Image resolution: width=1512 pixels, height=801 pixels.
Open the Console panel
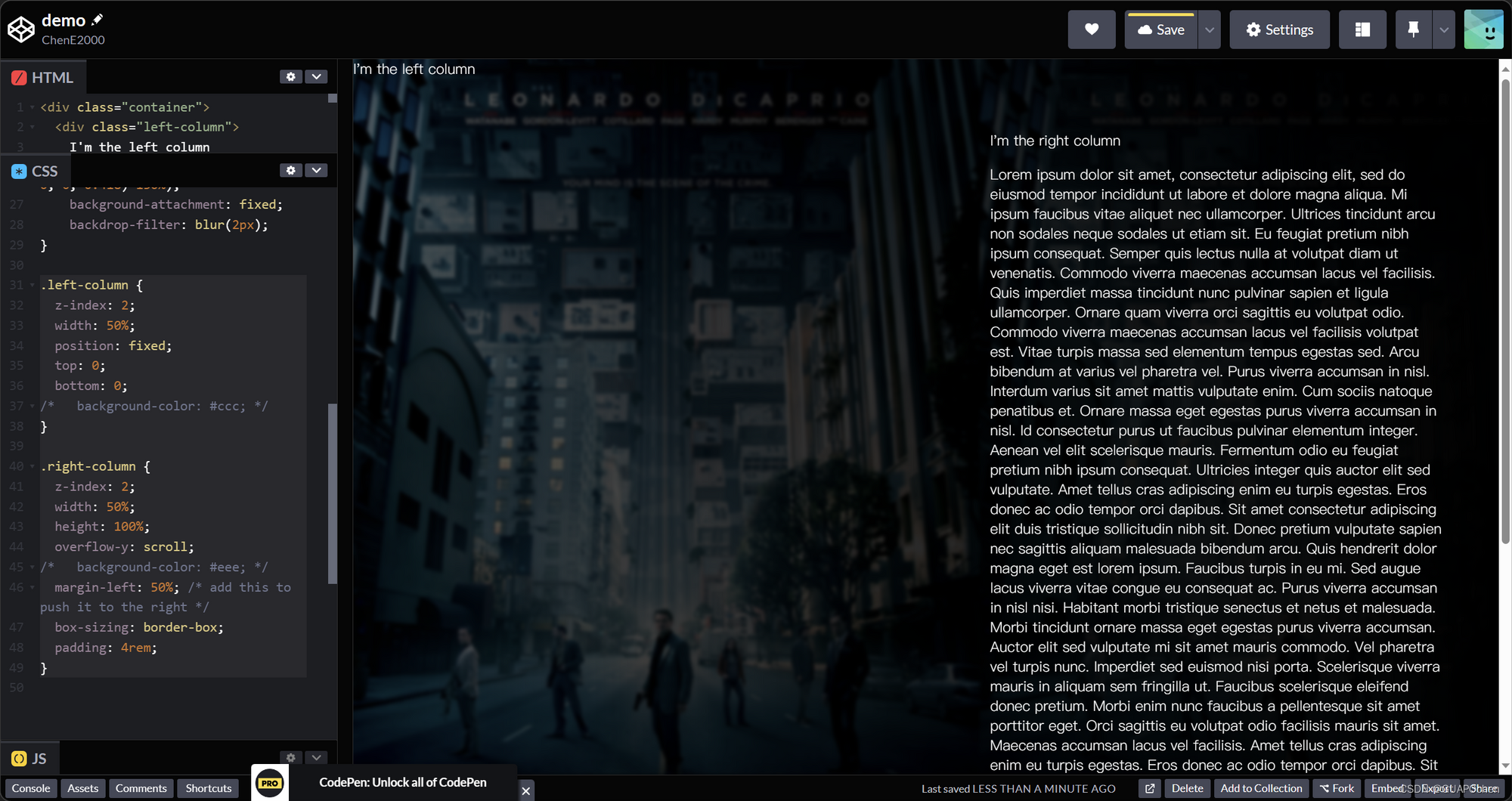(31, 788)
